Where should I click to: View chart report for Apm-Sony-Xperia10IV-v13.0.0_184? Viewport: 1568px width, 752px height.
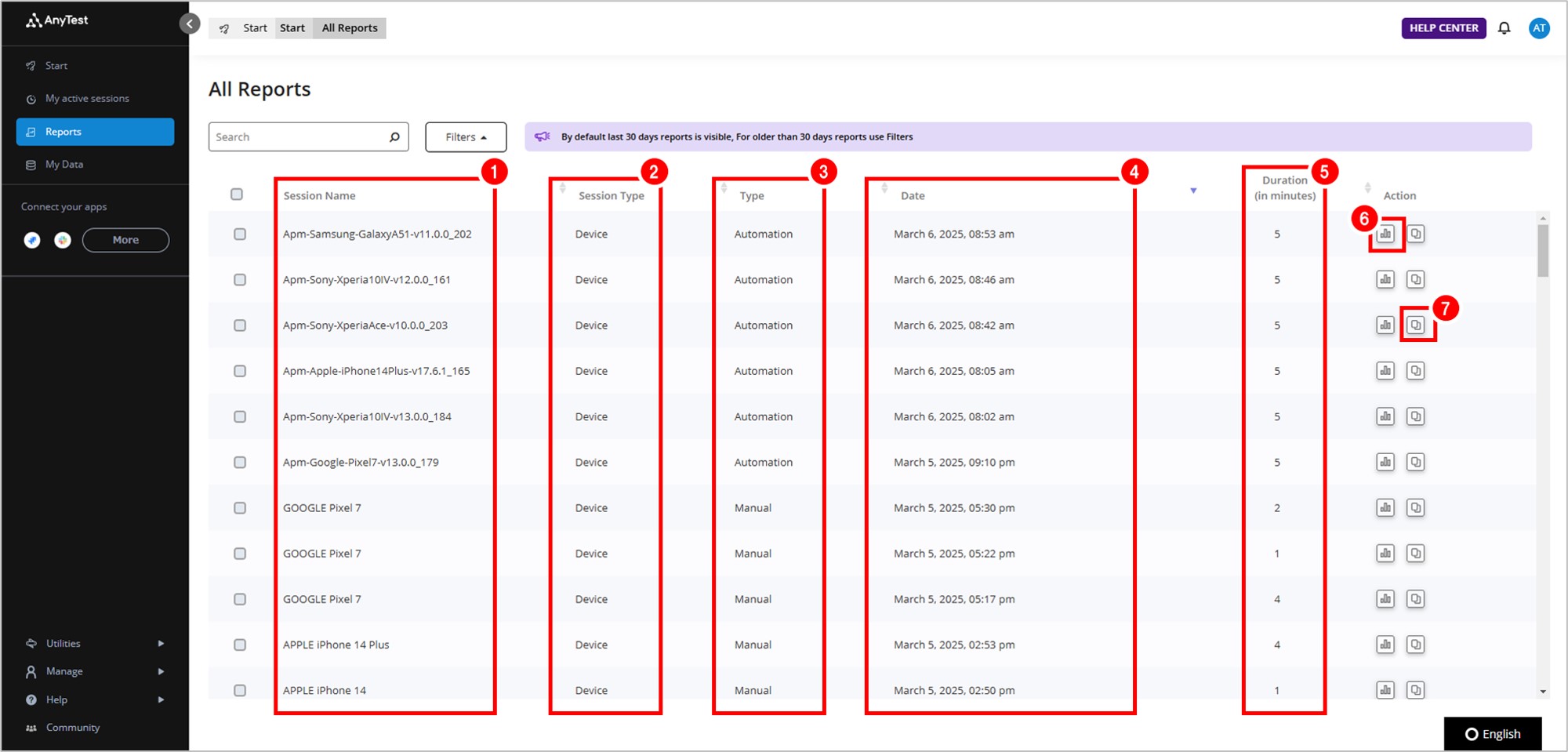(x=1385, y=416)
